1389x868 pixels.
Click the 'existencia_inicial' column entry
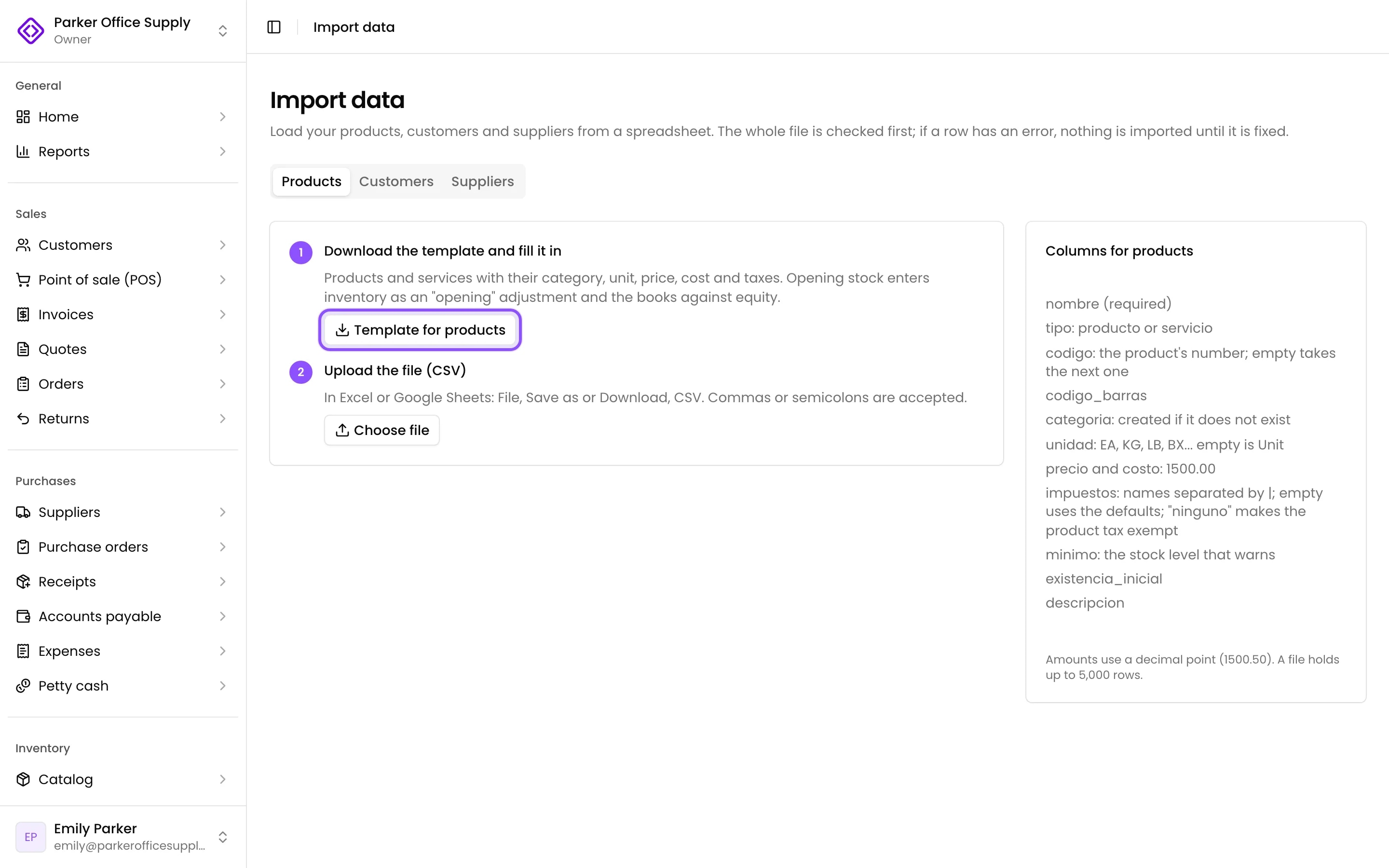coord(1103,579)
